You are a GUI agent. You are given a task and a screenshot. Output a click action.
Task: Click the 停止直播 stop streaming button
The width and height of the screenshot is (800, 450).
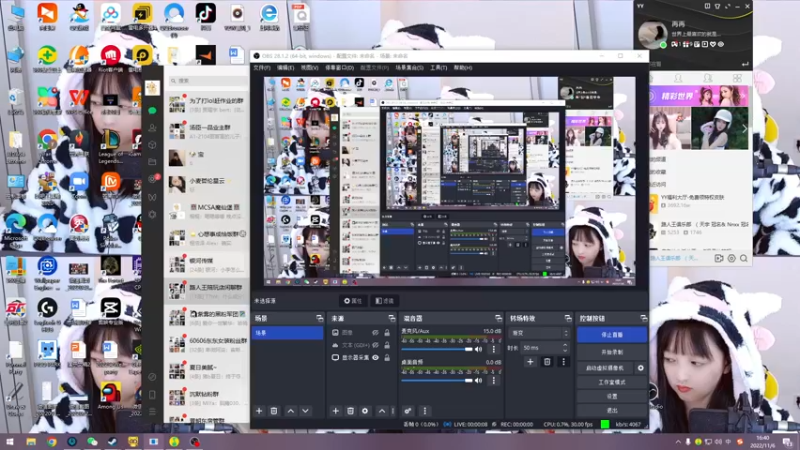[x=612, y=335]
